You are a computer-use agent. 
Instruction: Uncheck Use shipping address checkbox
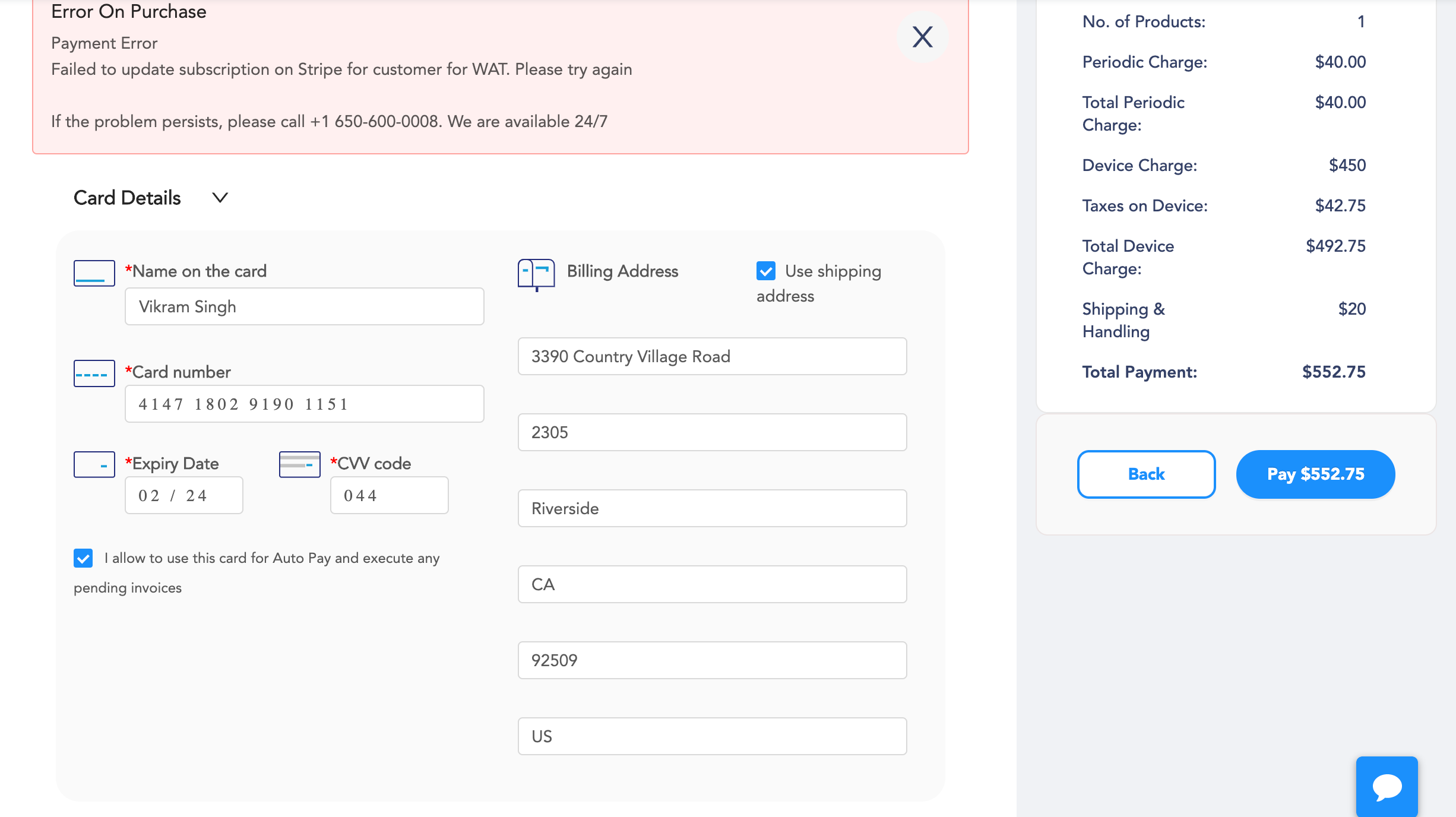click(766, 271)
